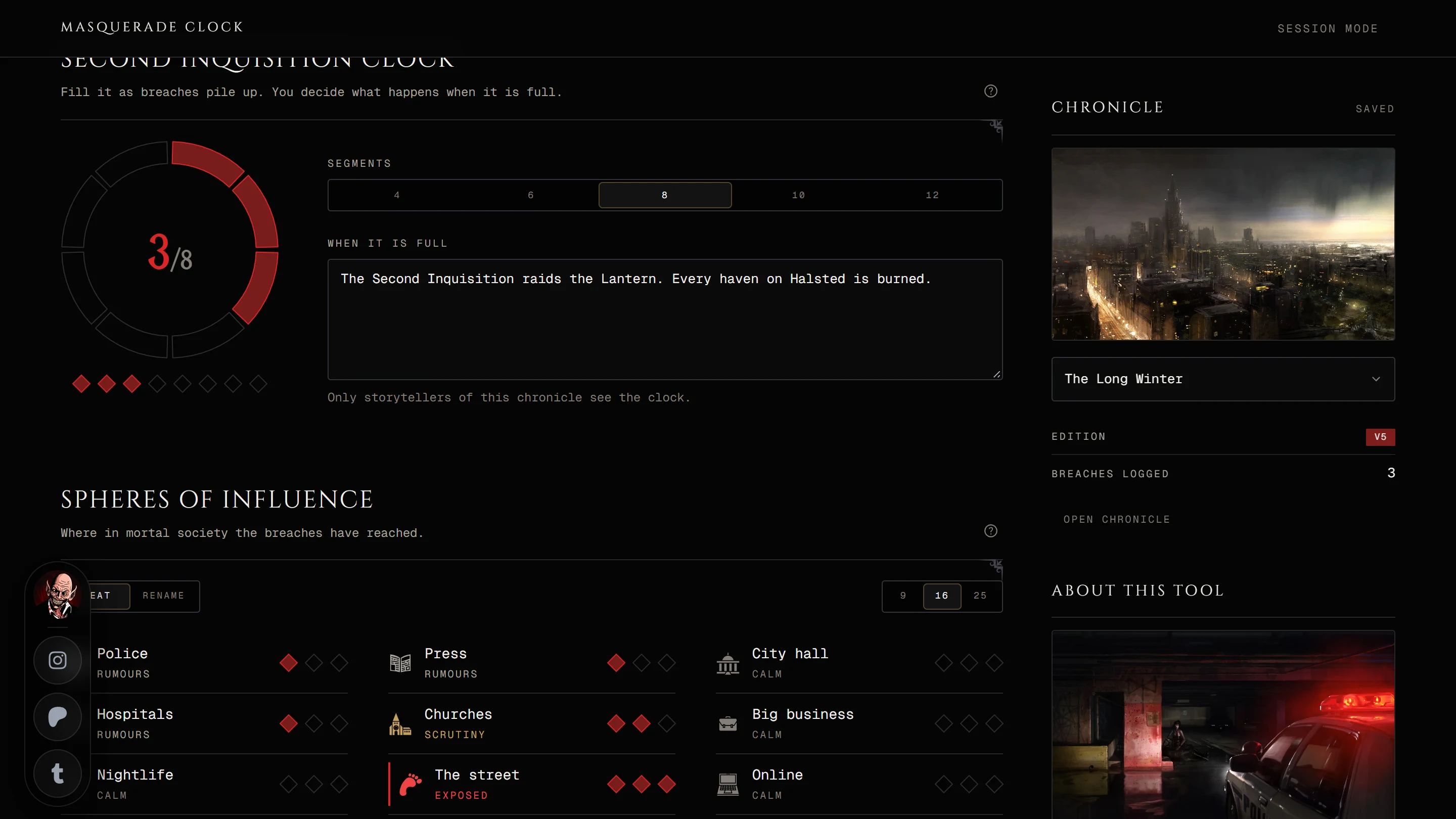Viewport: 1456px width, 819px height.
Task: Click the chronicle city skyline image
Action: (x=1222, y=244)
